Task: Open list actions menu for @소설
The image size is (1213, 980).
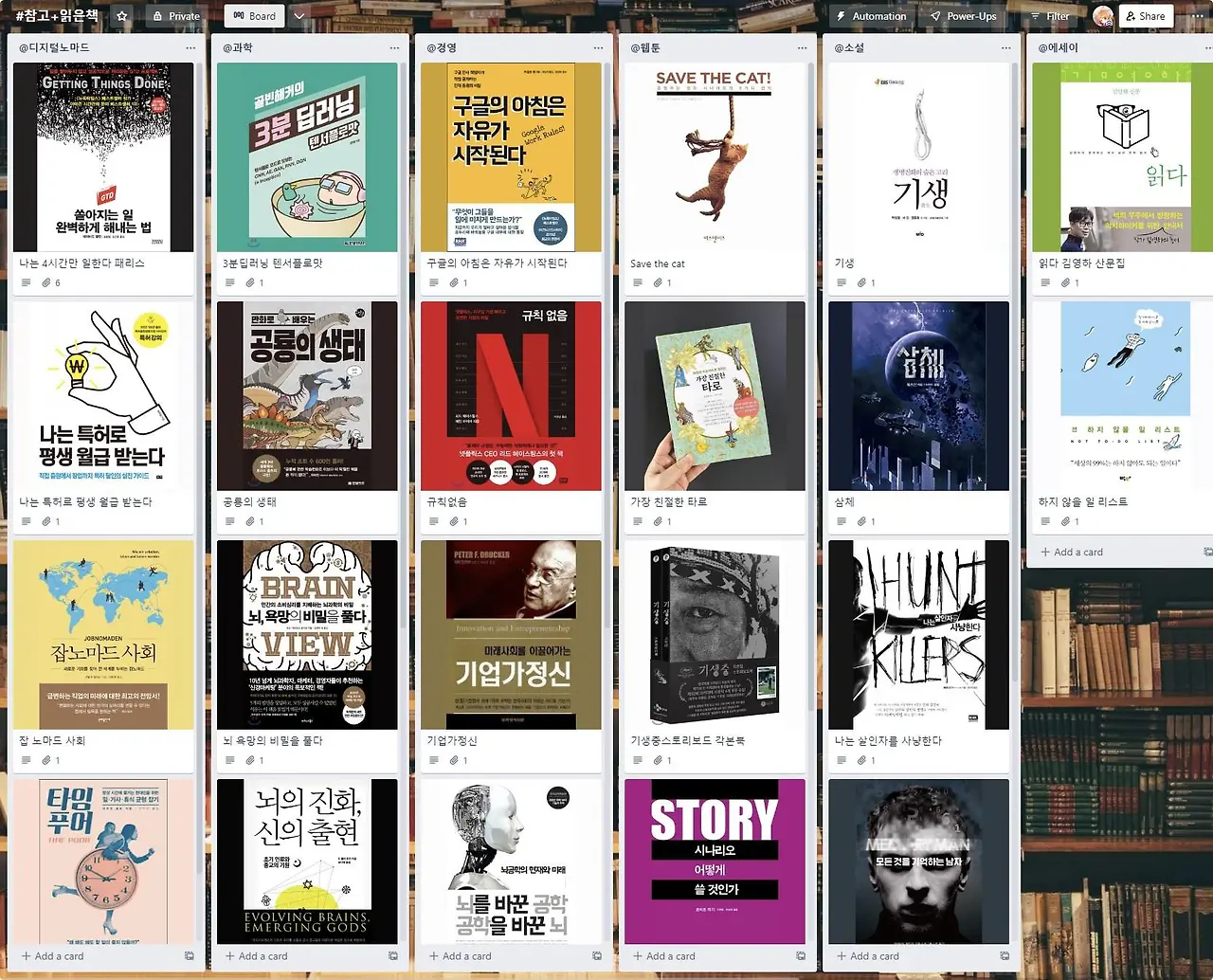Action: point(1005,47)
